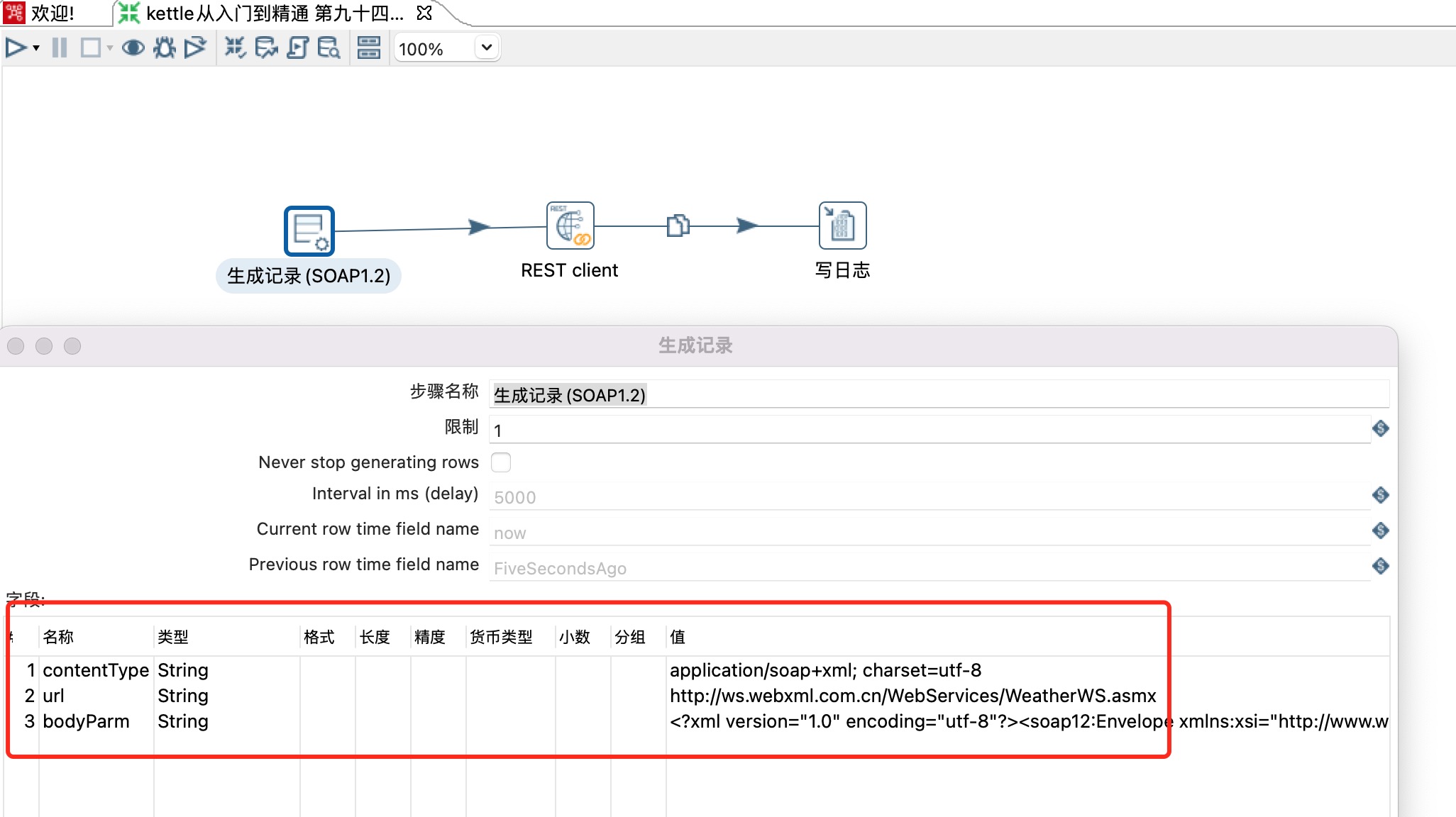Open the run options dropdown arrow
The height and width of the screenshot is (817, 1456).
pos(36,48)
